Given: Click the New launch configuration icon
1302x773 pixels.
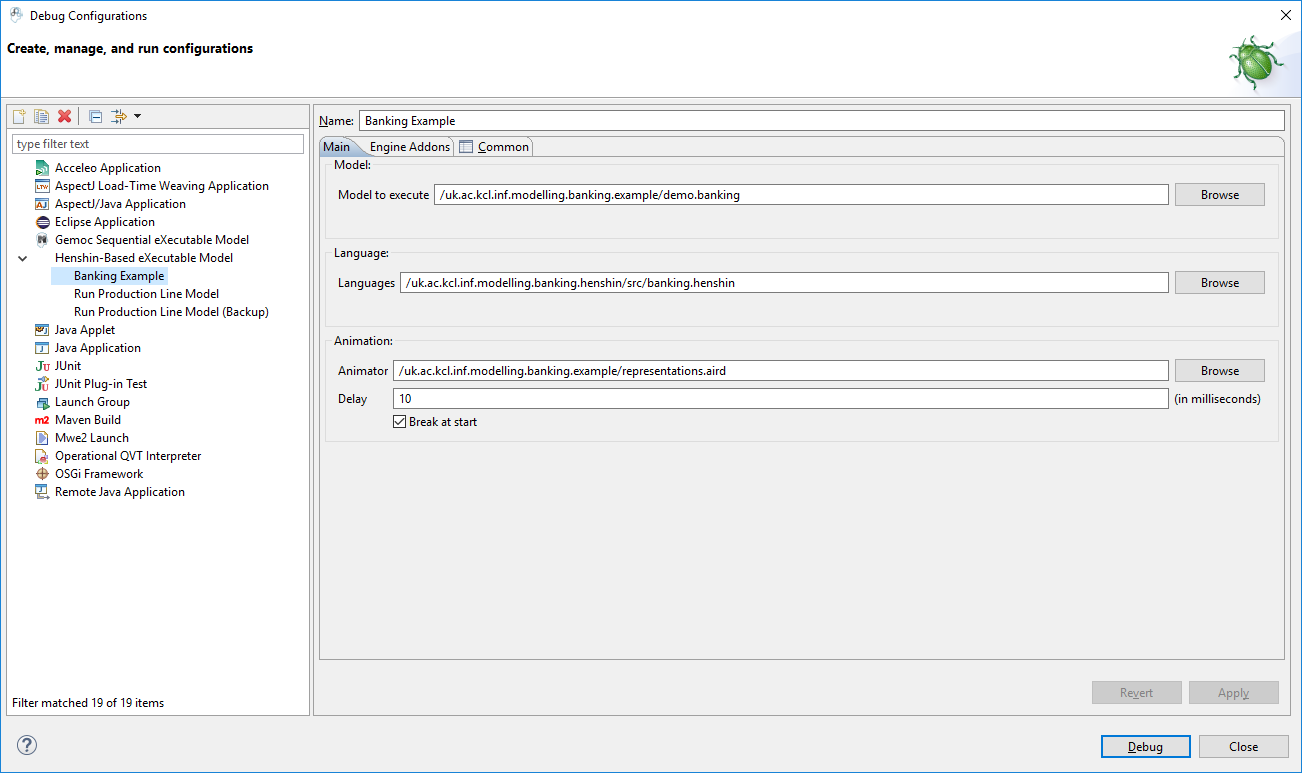Looking at the screenshot, I should pos(19,116).
